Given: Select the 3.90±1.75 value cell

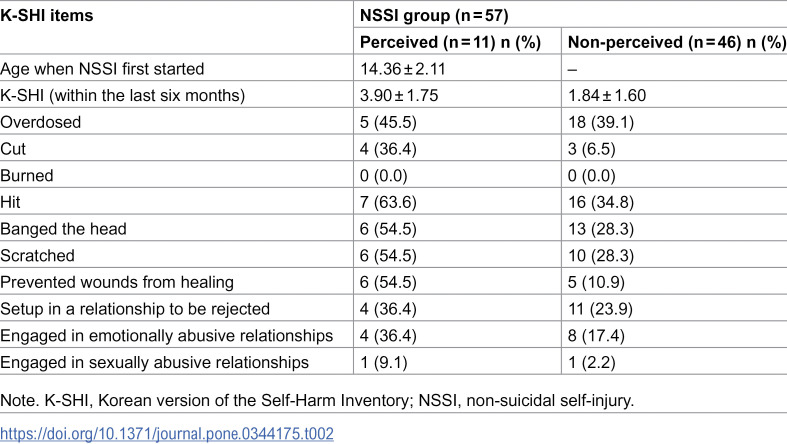Looking at the screenshot, I should (x=399, y=95).
